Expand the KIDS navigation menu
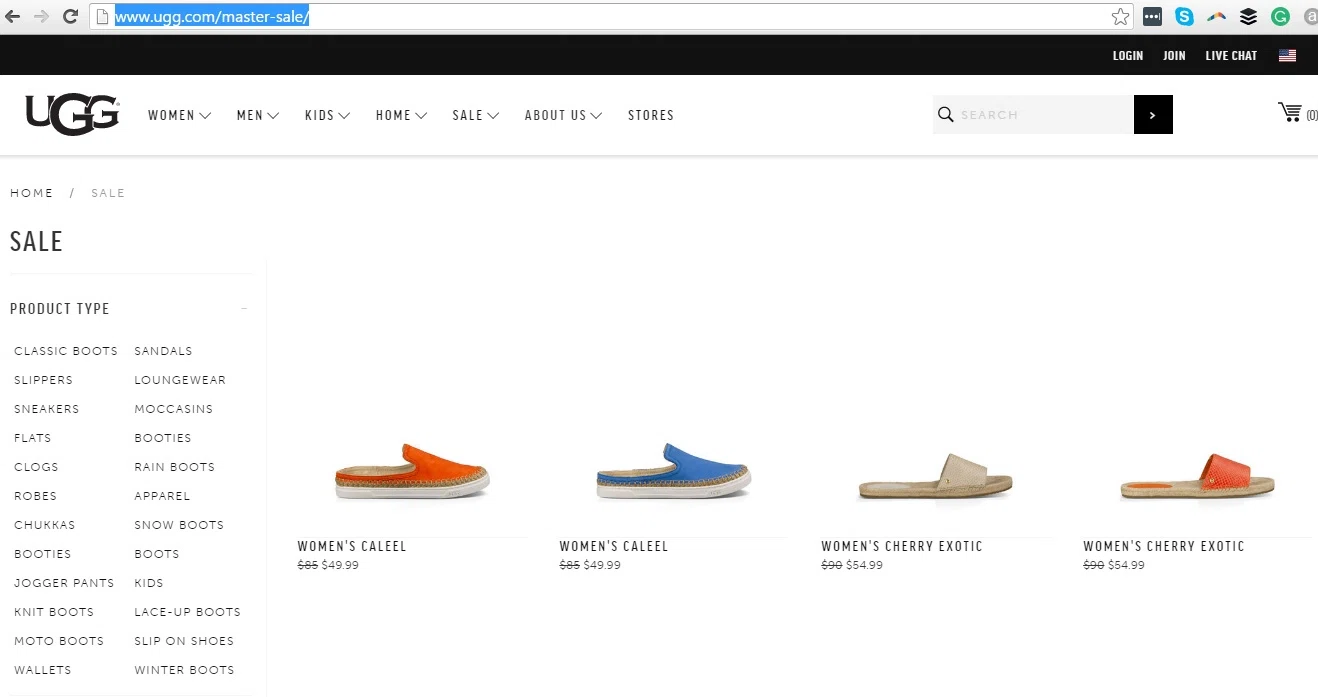Screen dimensions: 1318x697 tap(327, 115)
